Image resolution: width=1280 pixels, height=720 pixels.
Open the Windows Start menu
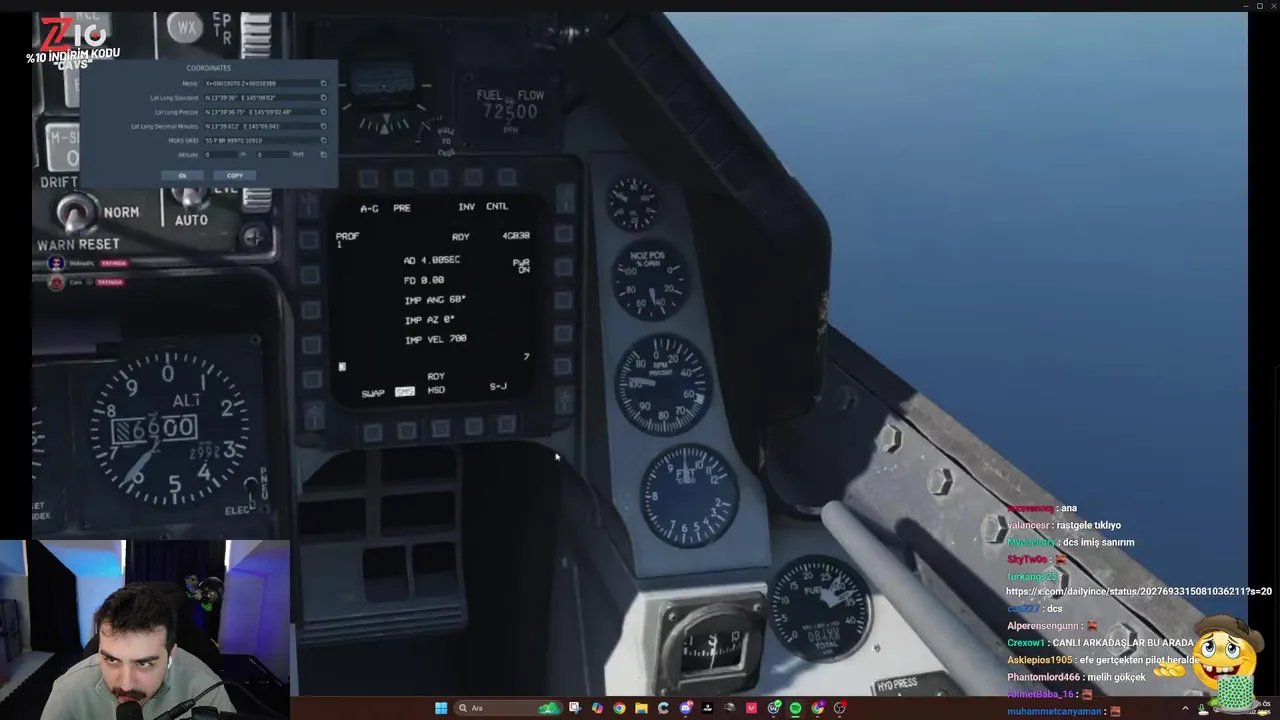pyautogui.click(x=441, y=708)
